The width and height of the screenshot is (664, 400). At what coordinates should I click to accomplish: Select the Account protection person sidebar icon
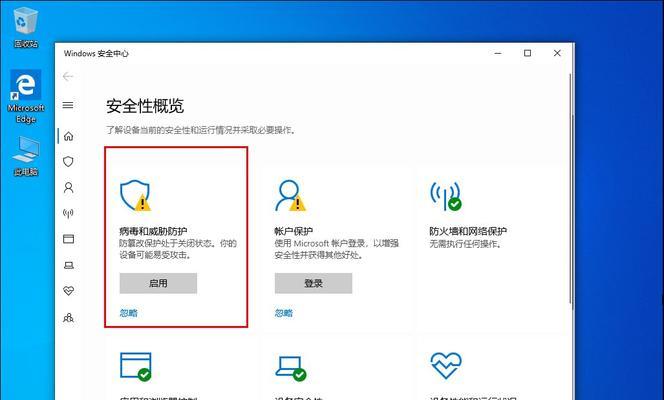click(x=68, y=188)
